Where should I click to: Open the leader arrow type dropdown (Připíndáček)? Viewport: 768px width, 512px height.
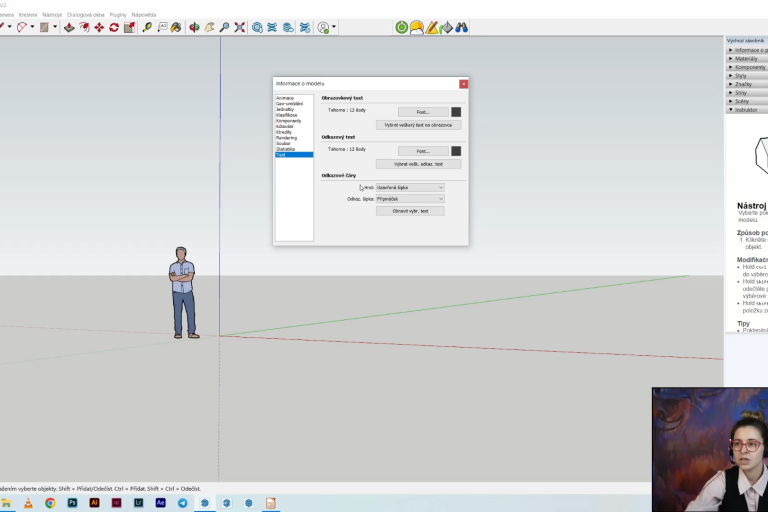pos(410,199)
